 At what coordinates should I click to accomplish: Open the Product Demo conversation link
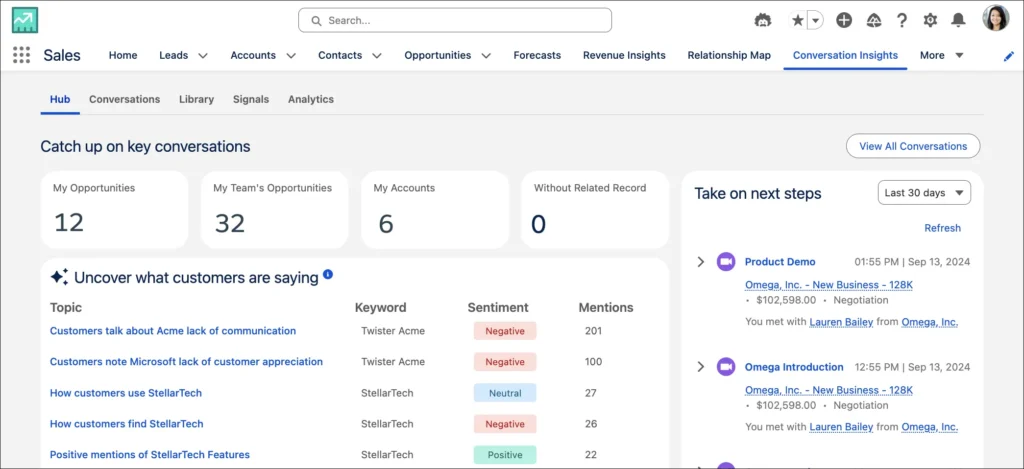tap(780, 261)
